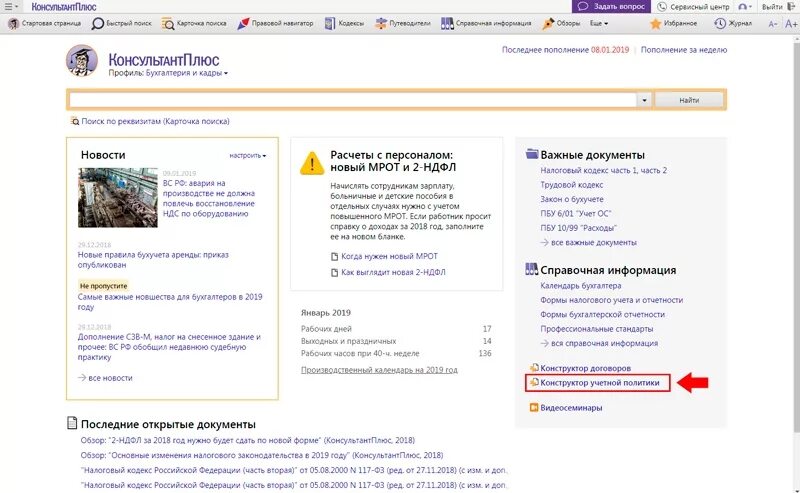This screenshot has height=493, width=800.
Task: Open the Кодексы toolbar section
Action: (x=344, y=23)
